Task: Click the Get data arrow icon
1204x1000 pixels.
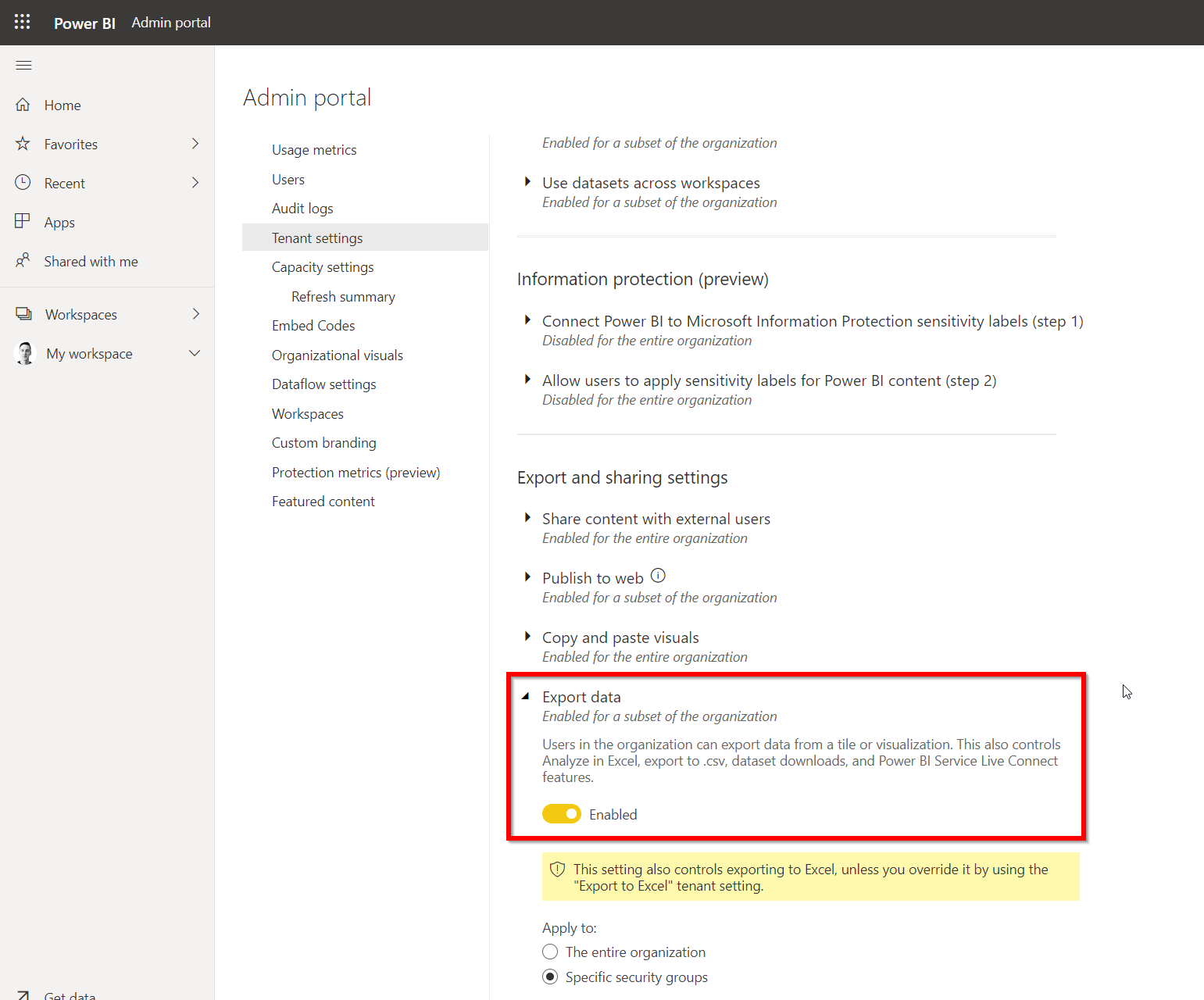Action: [23, 995]
